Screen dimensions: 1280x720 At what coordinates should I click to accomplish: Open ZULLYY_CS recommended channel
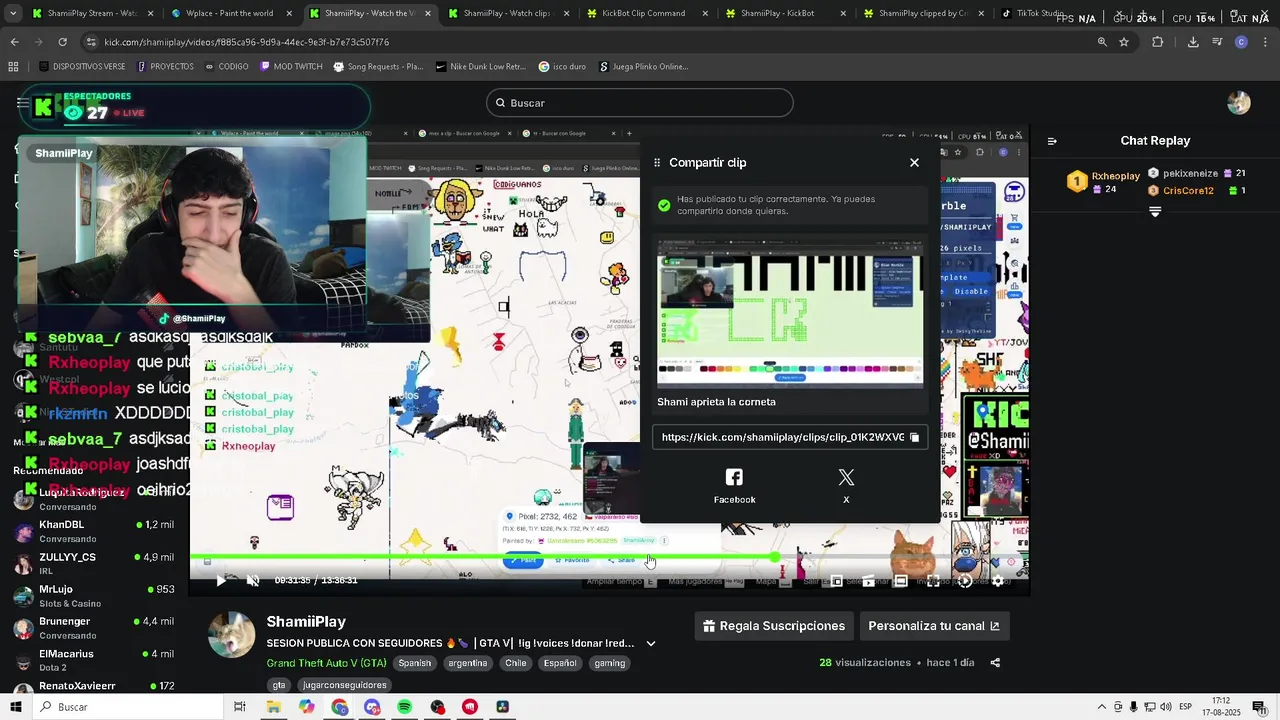[x=94, y=563]
